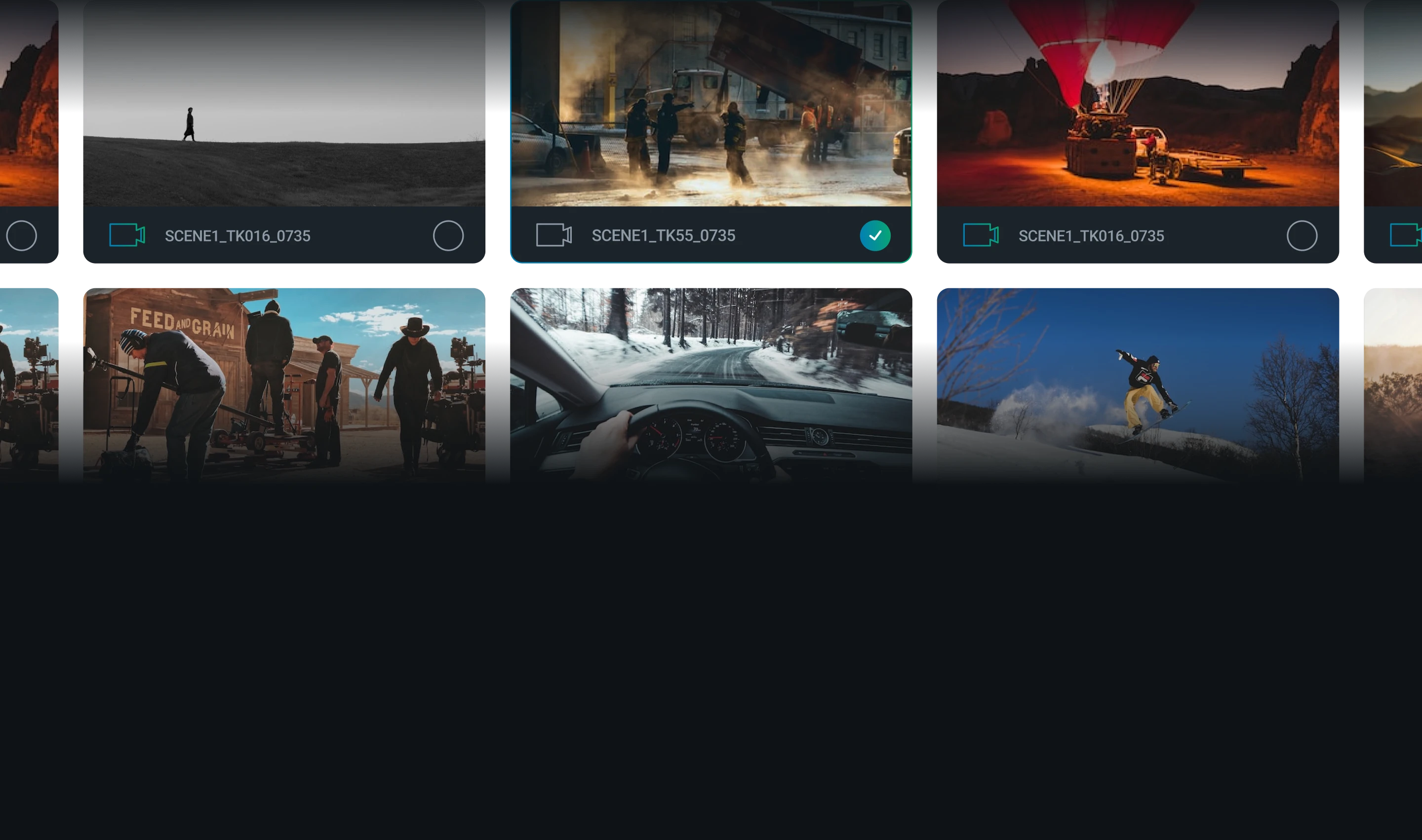This screenshot has height=840, width=1422.
Task: Open the red hot air balloon thumbnail
Action: pos(1138,103)
